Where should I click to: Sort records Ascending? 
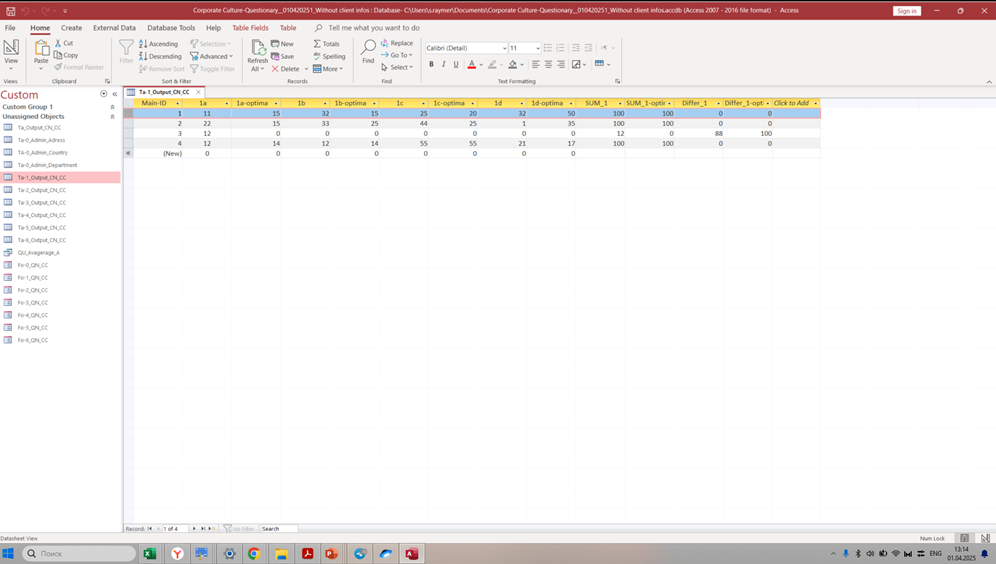158,44
